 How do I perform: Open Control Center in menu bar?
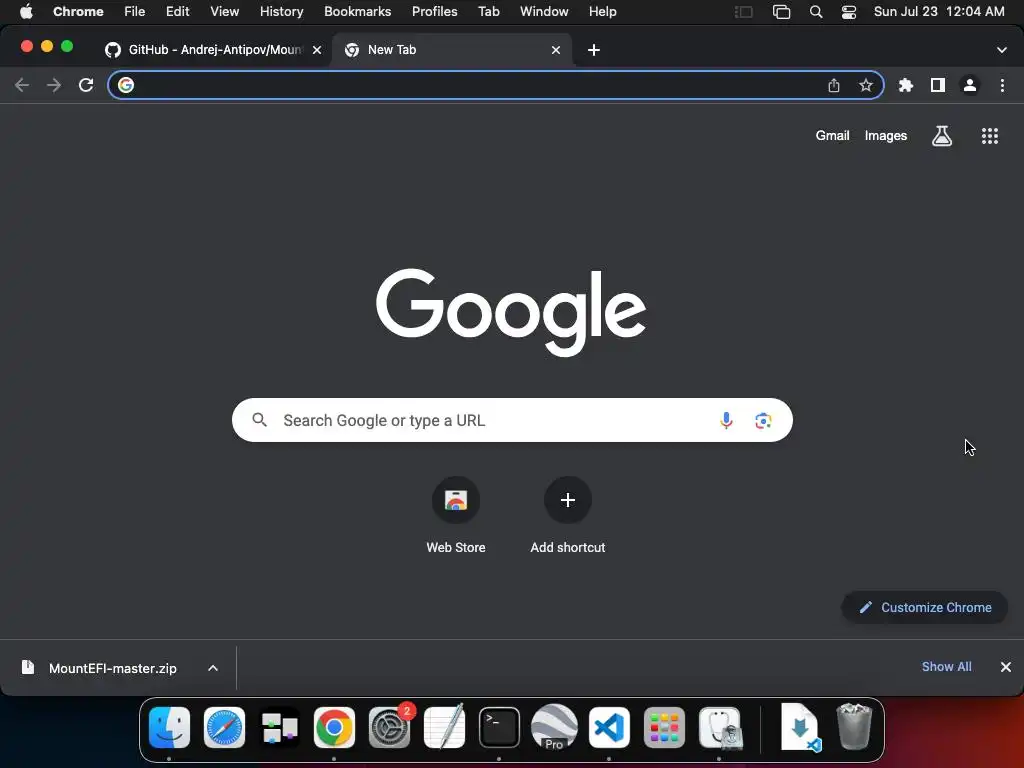click(848, 12)
